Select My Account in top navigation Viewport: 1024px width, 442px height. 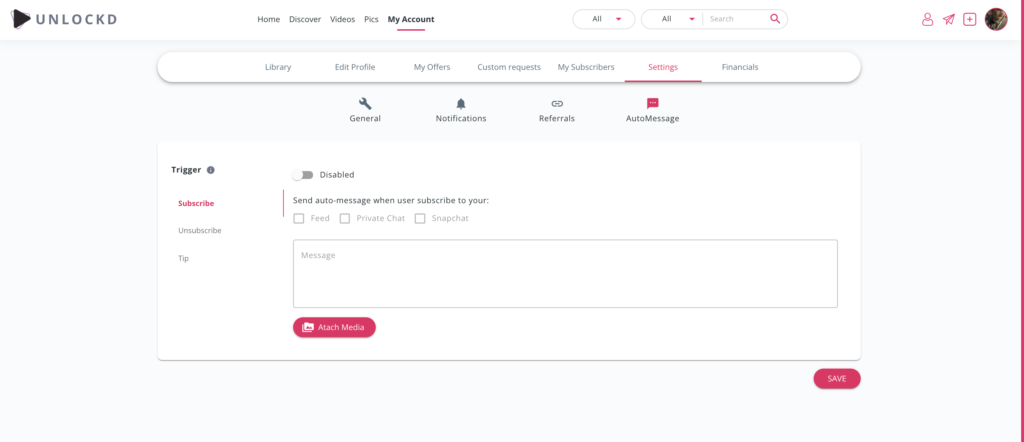click(x=411, y=19)
